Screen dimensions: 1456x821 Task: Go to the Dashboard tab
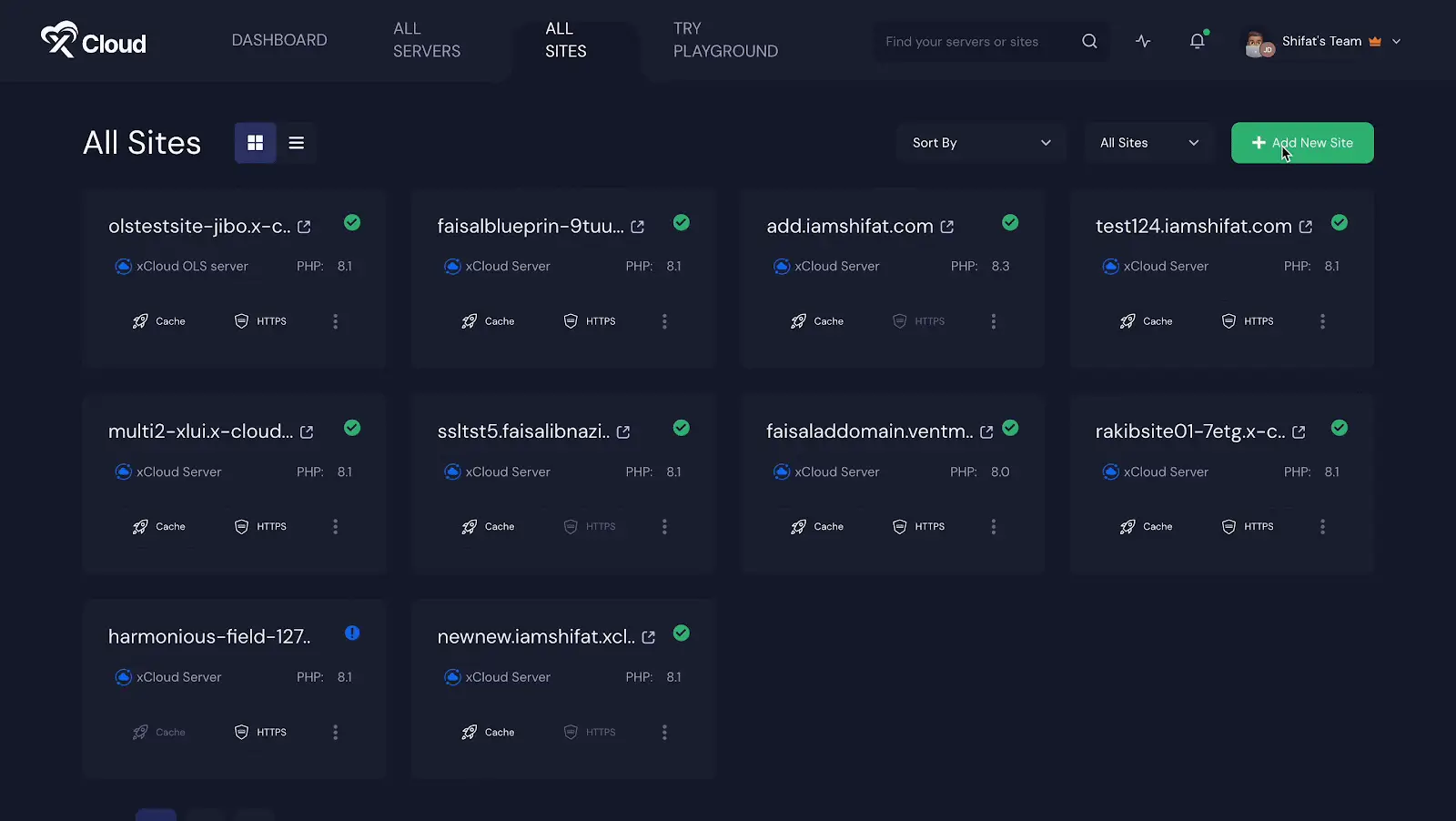(x=279, y=40)
